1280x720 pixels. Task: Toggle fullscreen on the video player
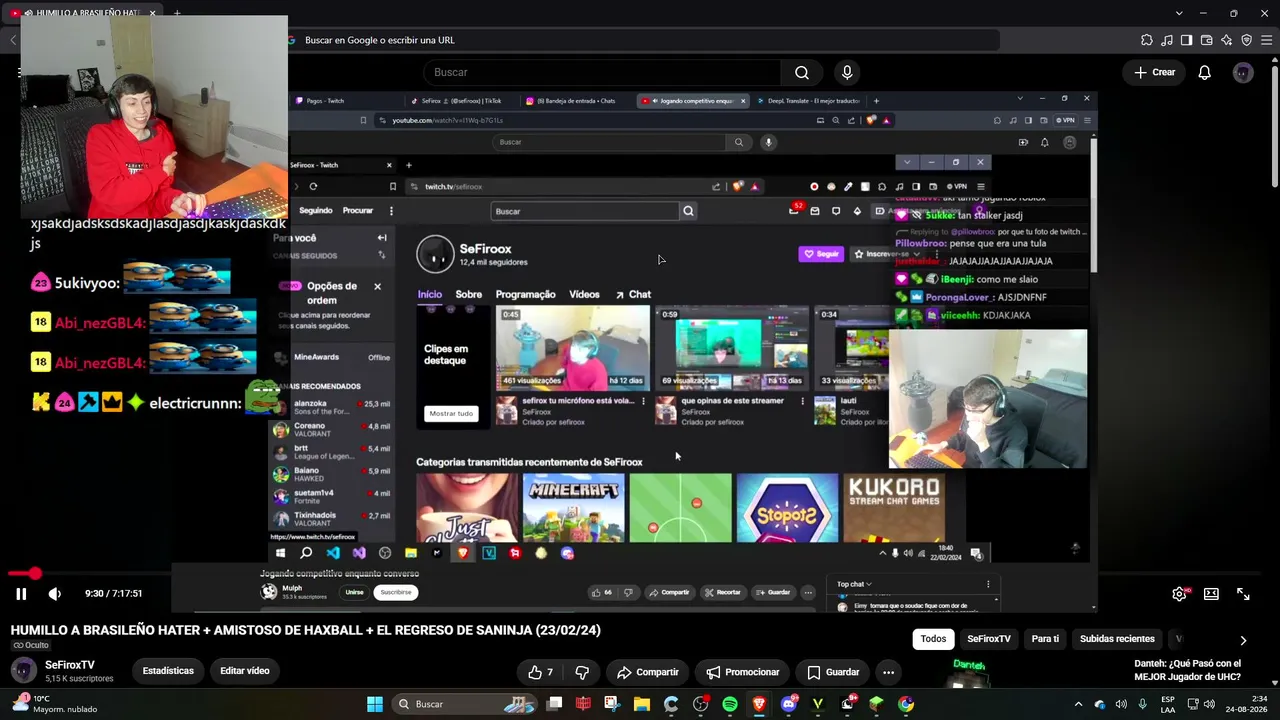click(x=1243, y=594)
